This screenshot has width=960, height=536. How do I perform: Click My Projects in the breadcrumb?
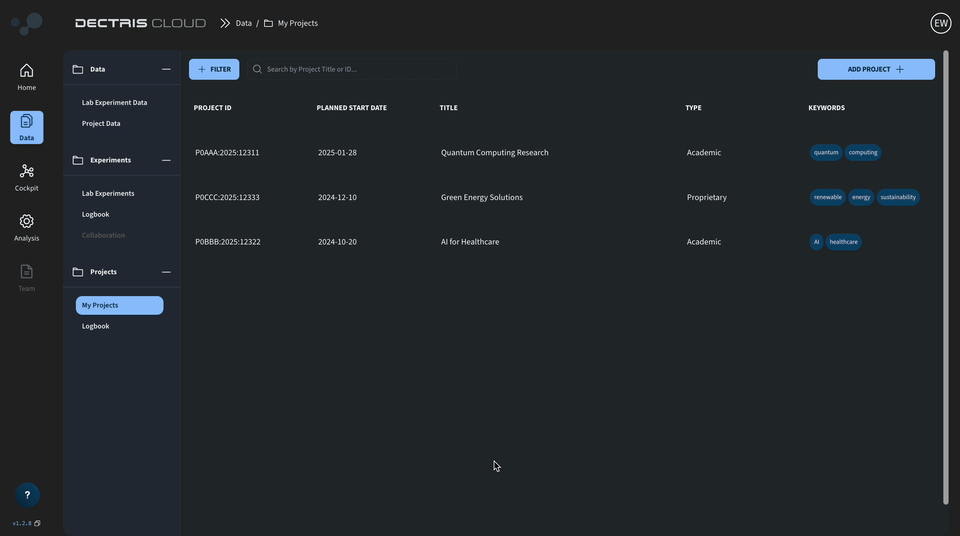pyautogui.click(x=298, y=23)
